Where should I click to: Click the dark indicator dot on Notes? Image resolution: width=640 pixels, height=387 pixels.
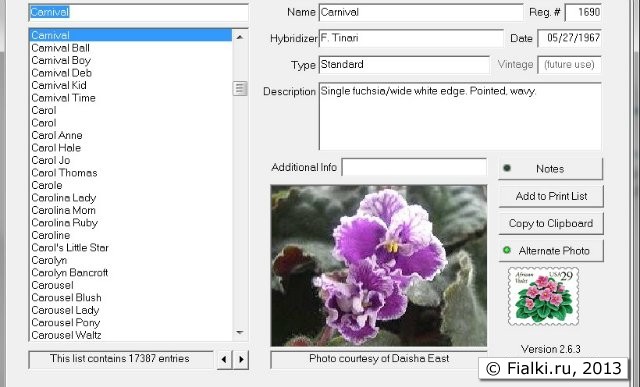(507, 168)
